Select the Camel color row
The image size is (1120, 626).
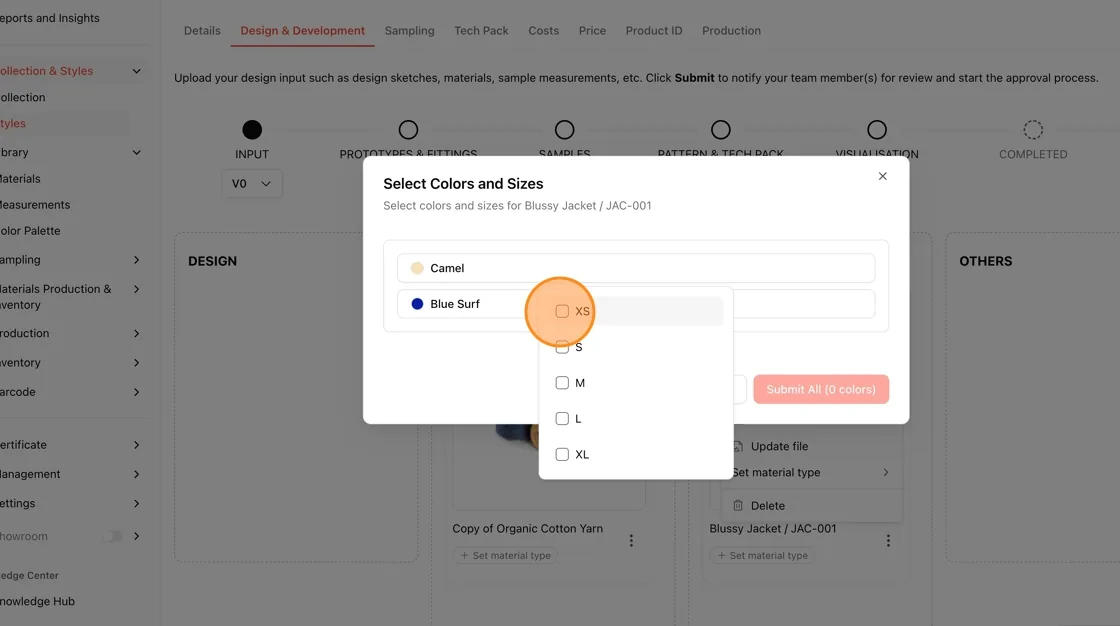point(636,268)
